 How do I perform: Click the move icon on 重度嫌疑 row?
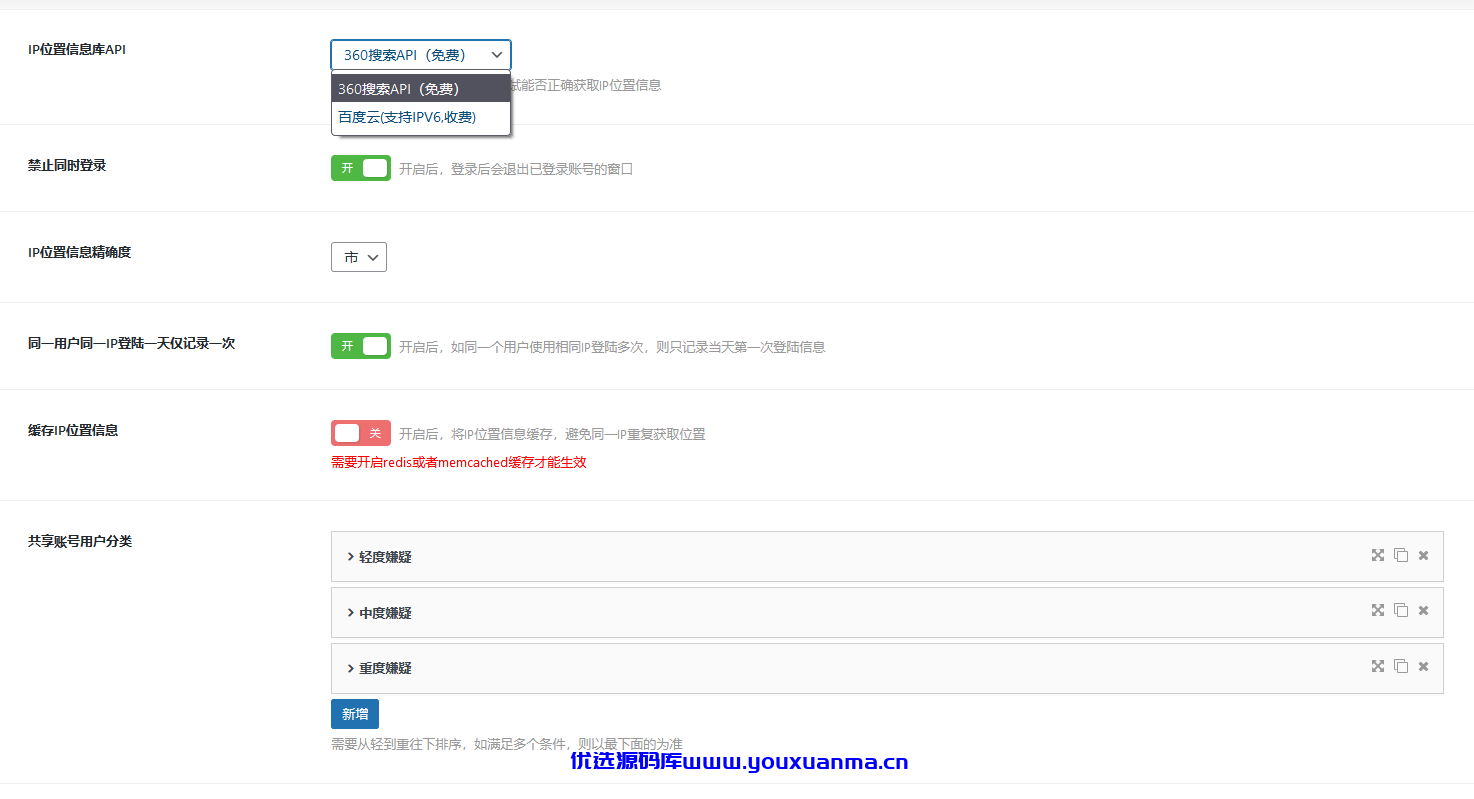click(1378, 666)
